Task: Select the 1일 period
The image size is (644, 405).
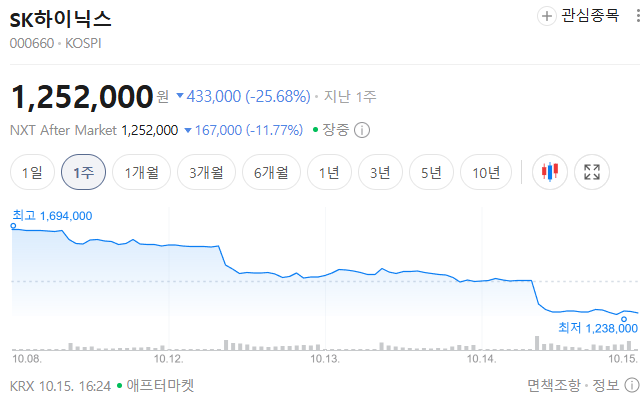Action: (32, 172)
